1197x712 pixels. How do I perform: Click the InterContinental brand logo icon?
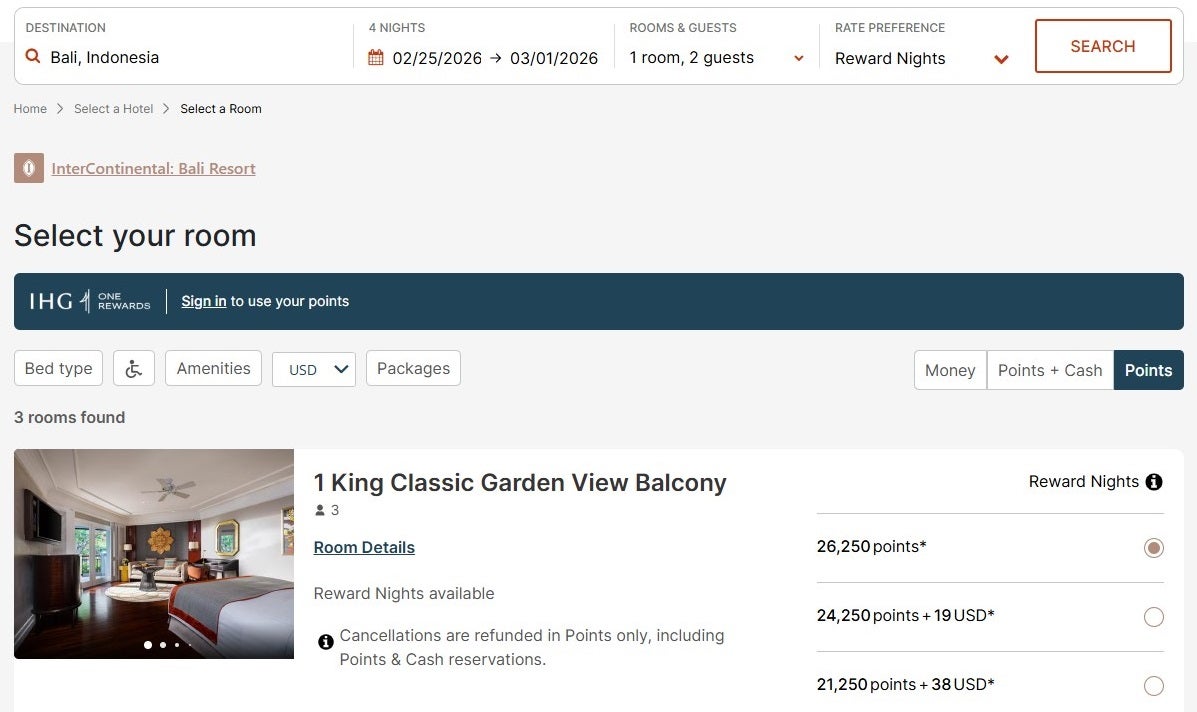pos(28,168)
